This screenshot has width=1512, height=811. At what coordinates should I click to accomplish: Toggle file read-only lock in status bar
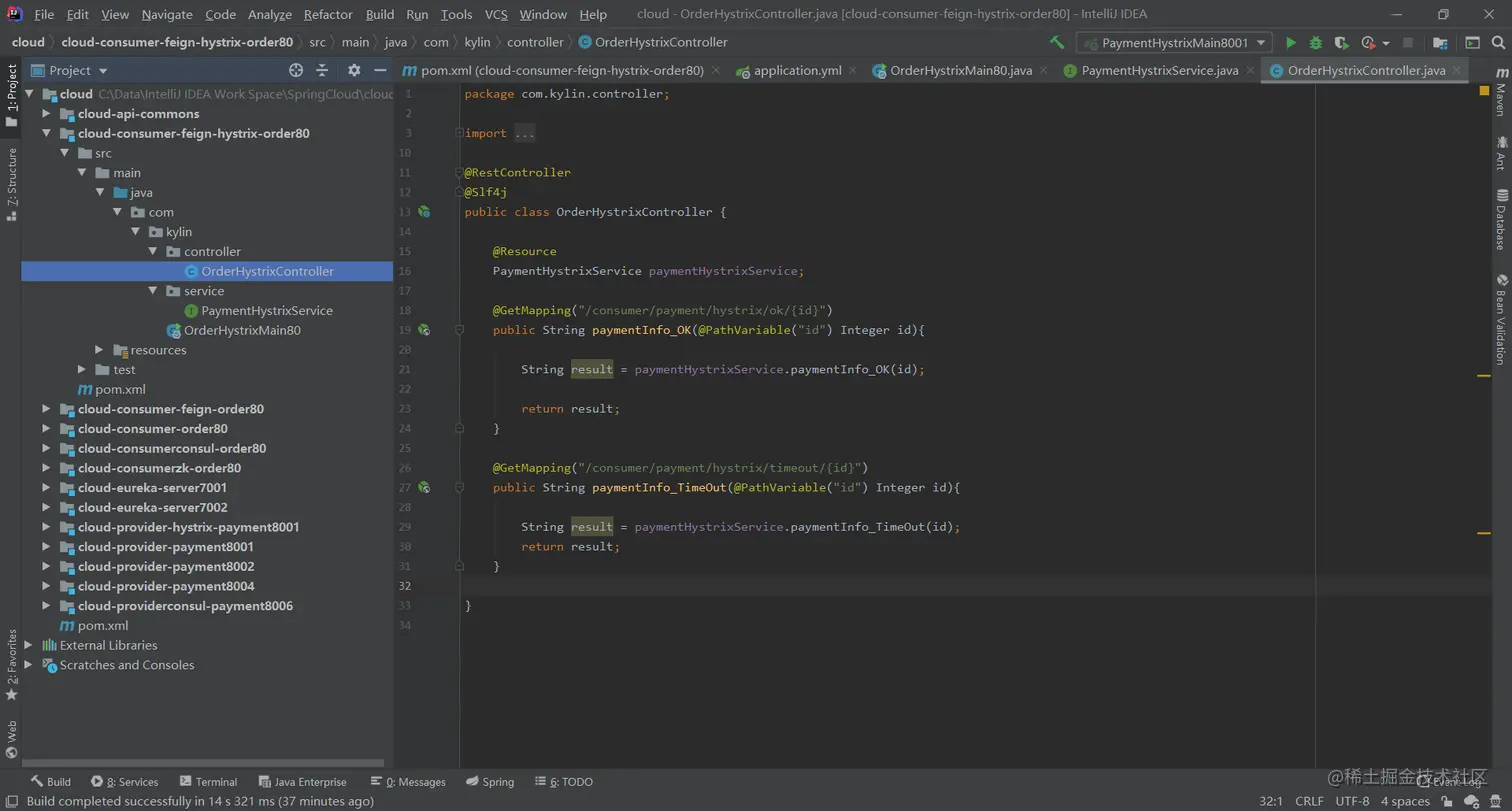click(1447, 801)
